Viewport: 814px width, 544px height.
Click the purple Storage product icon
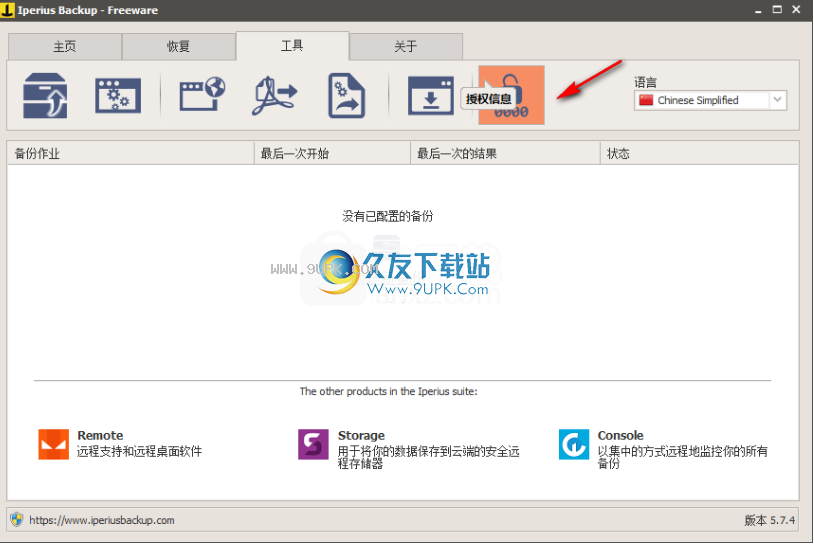(x=313, y=444)
